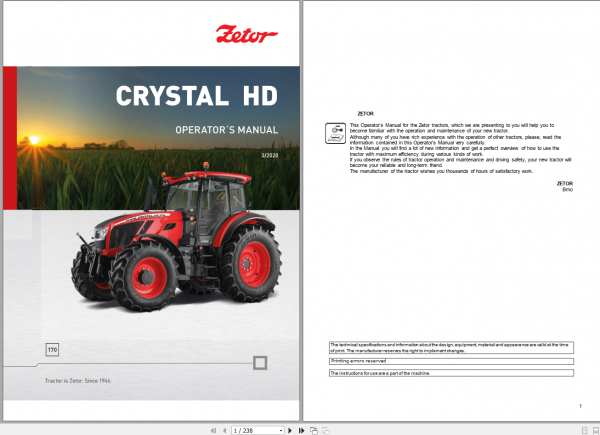Click the 3/2020 date text
Viewport: 600px width, 435px height.
[x=270, y=155]
